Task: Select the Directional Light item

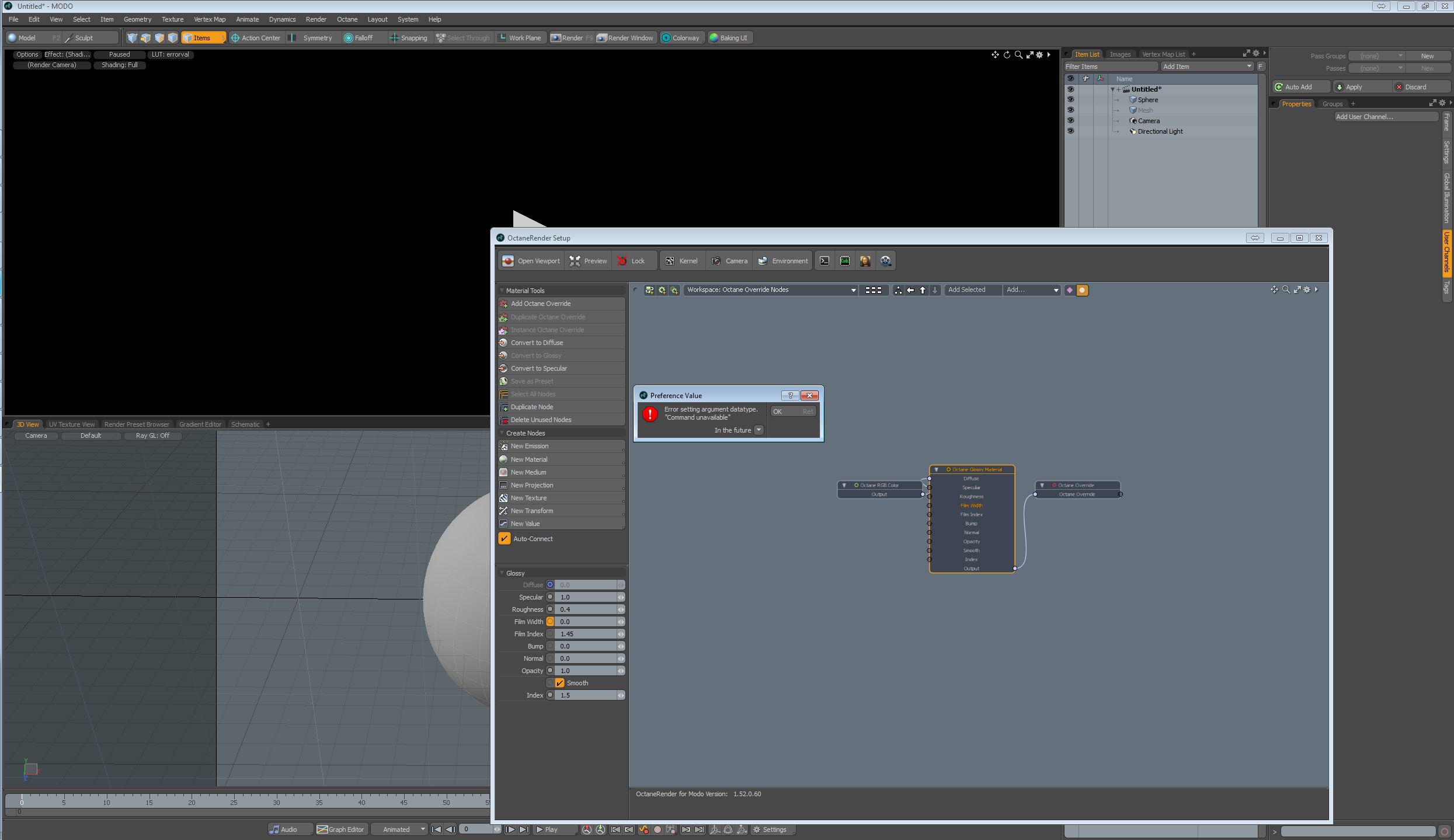Action: point(1160,131)
